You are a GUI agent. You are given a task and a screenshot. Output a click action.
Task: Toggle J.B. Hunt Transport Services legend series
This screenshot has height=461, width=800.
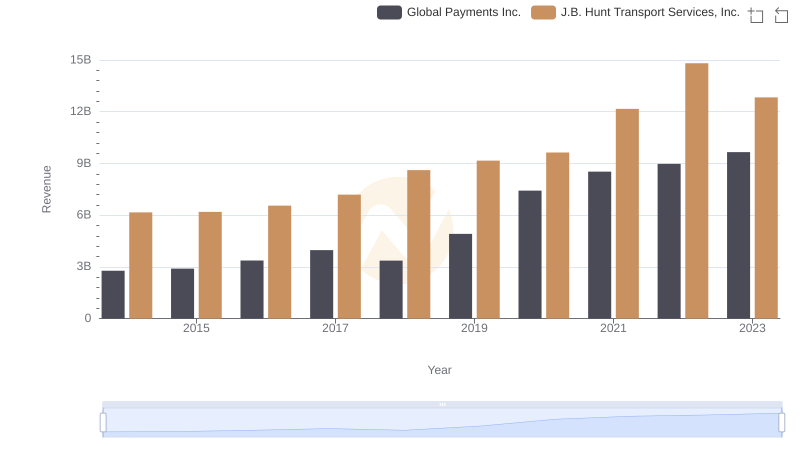click(635, 12)
